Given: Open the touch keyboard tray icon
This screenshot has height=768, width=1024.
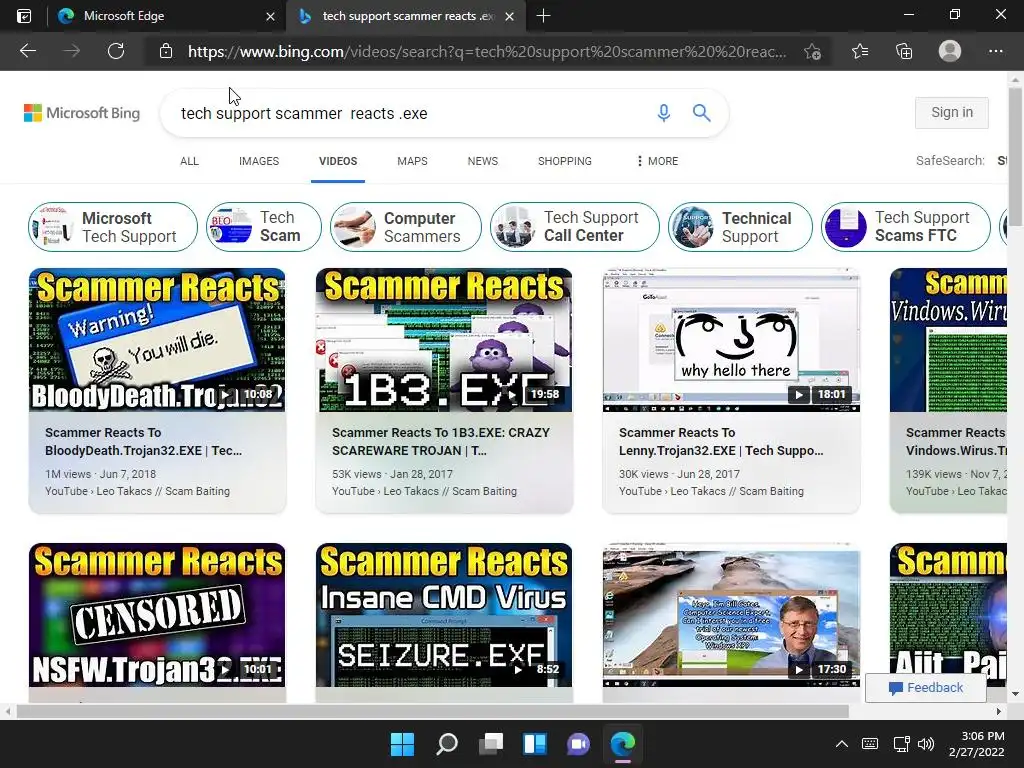Looking at the screenshot, I should 870,744.
